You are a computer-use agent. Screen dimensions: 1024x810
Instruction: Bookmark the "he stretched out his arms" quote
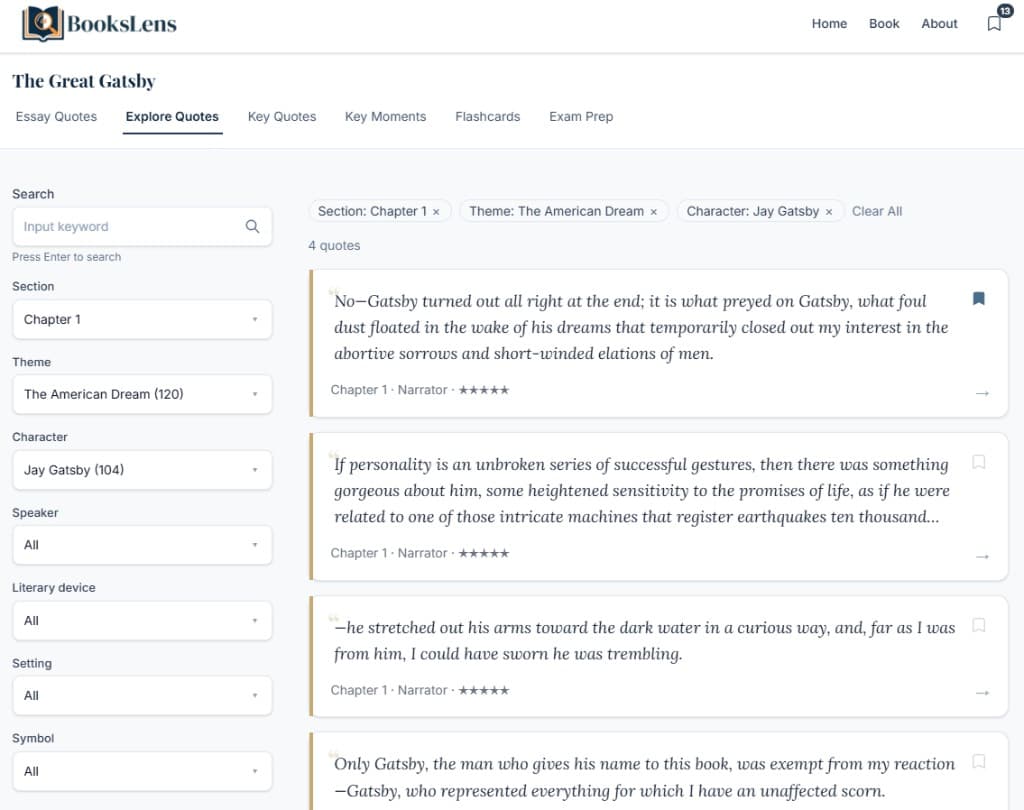978,625
